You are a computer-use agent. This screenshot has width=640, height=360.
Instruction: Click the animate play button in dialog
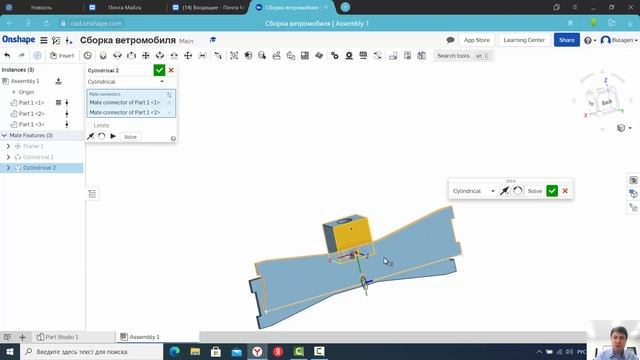tap(113, 136)
